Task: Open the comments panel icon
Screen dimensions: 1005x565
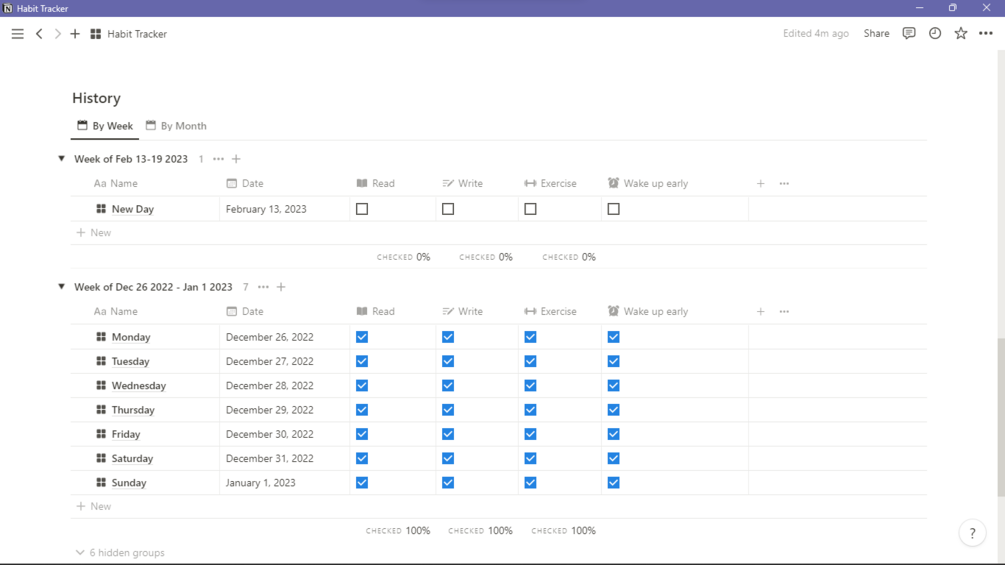Action: point(909,34)
